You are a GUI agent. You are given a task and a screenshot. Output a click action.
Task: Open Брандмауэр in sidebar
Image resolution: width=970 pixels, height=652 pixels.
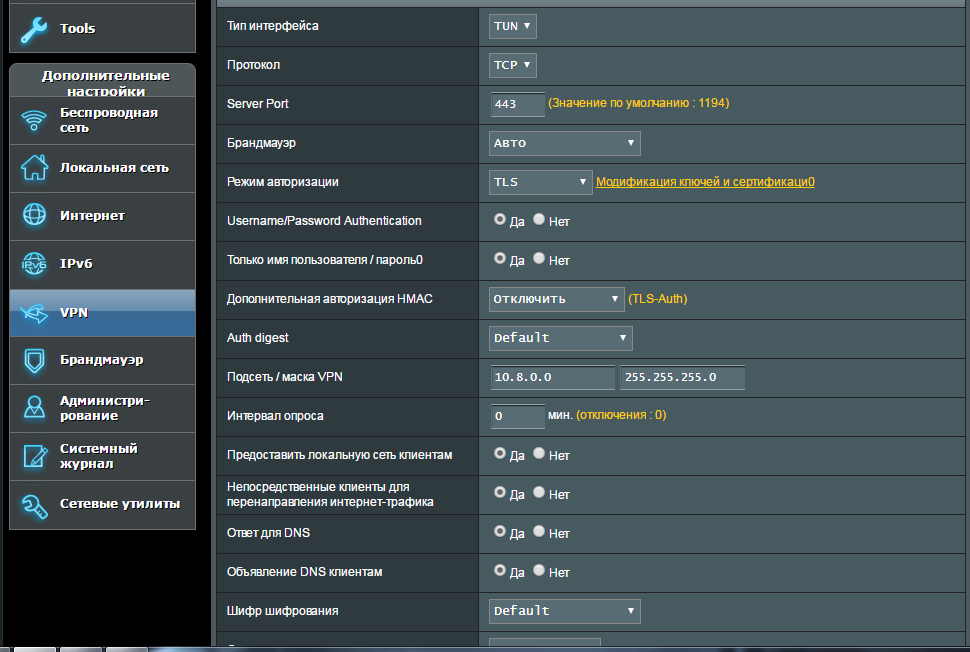[103, 361]
